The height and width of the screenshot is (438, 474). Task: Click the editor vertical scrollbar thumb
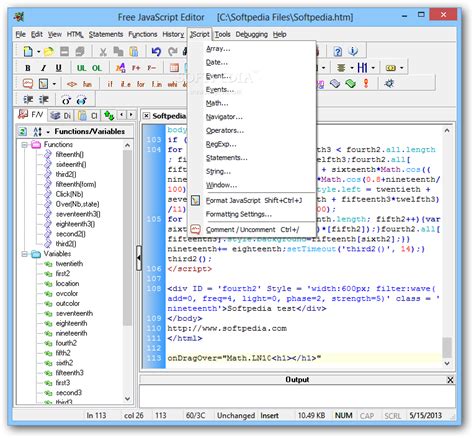tap(447, 348)
